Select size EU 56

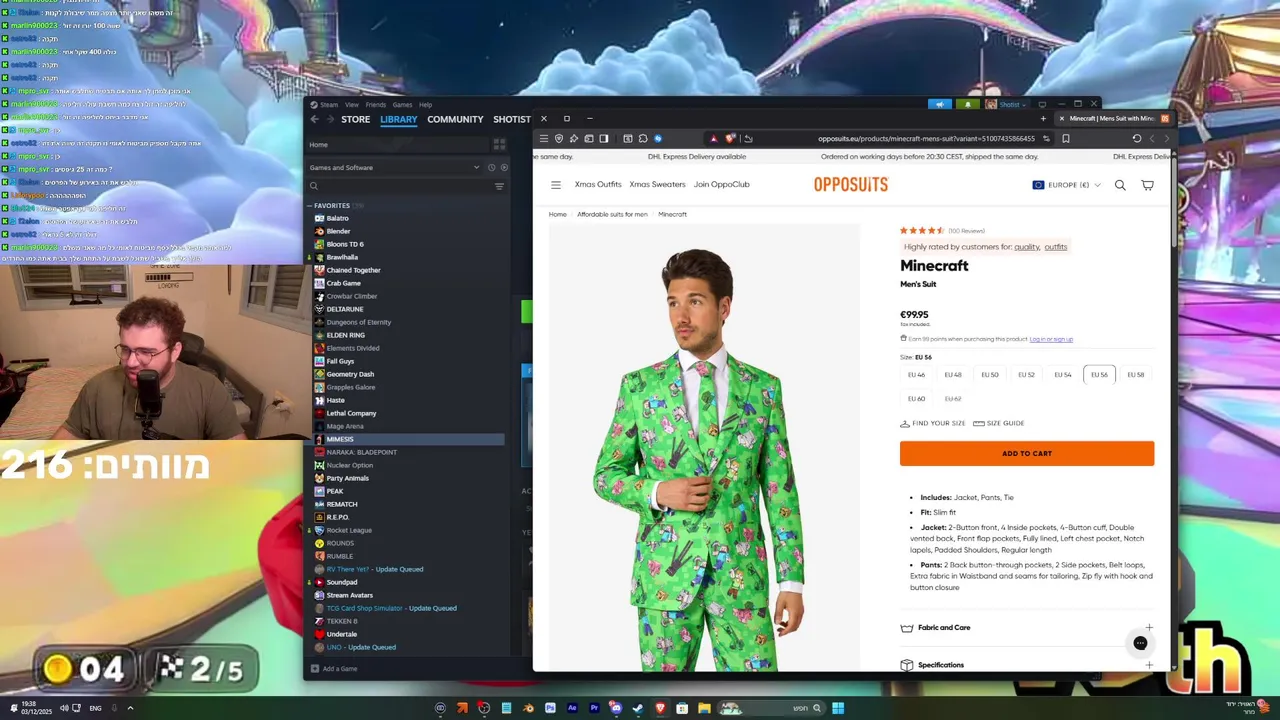(1099, 375)
